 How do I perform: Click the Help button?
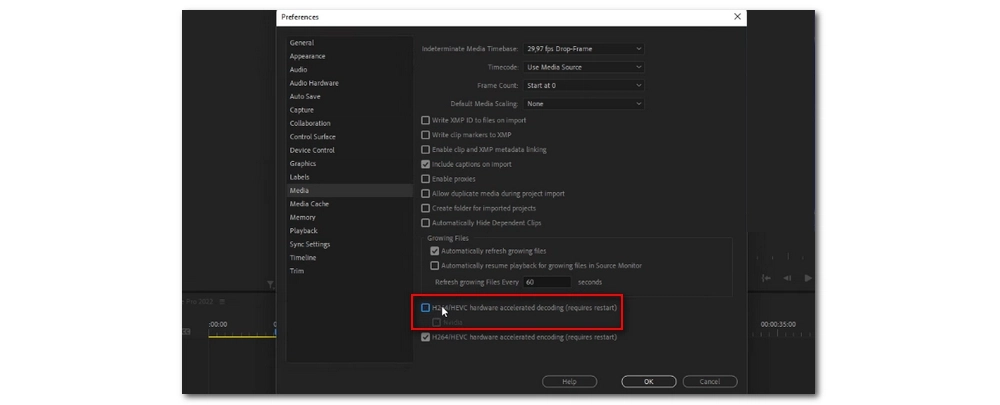[x=570, y=381]
